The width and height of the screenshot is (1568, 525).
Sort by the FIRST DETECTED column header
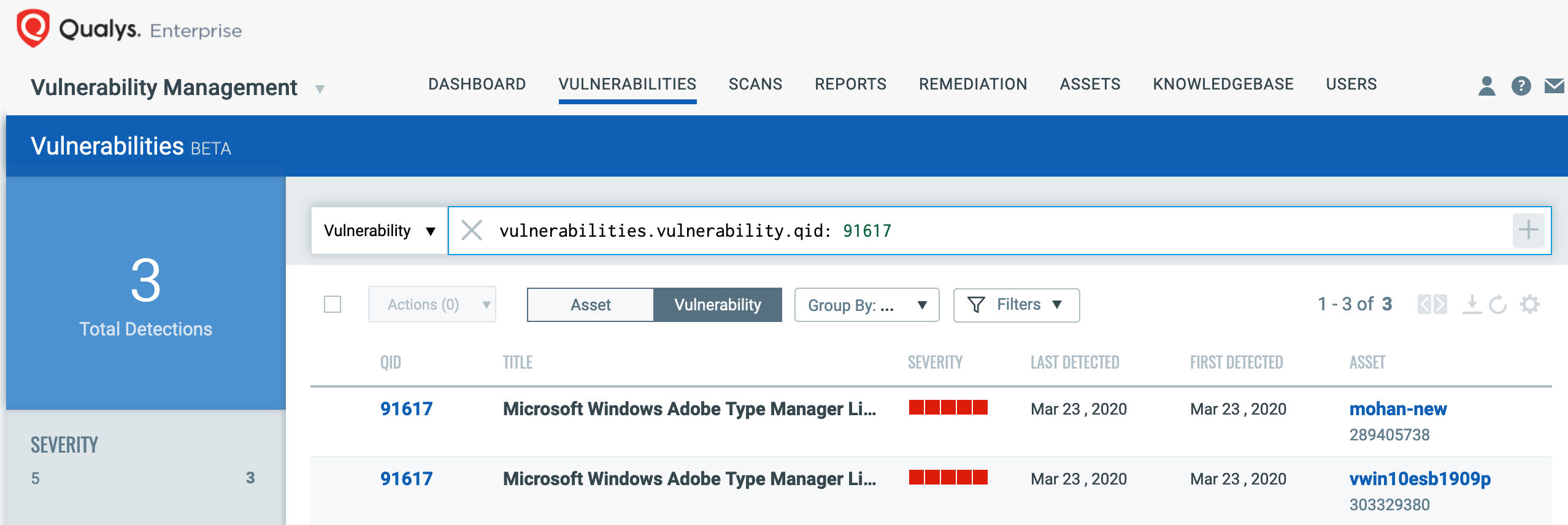pos(1236,362)
